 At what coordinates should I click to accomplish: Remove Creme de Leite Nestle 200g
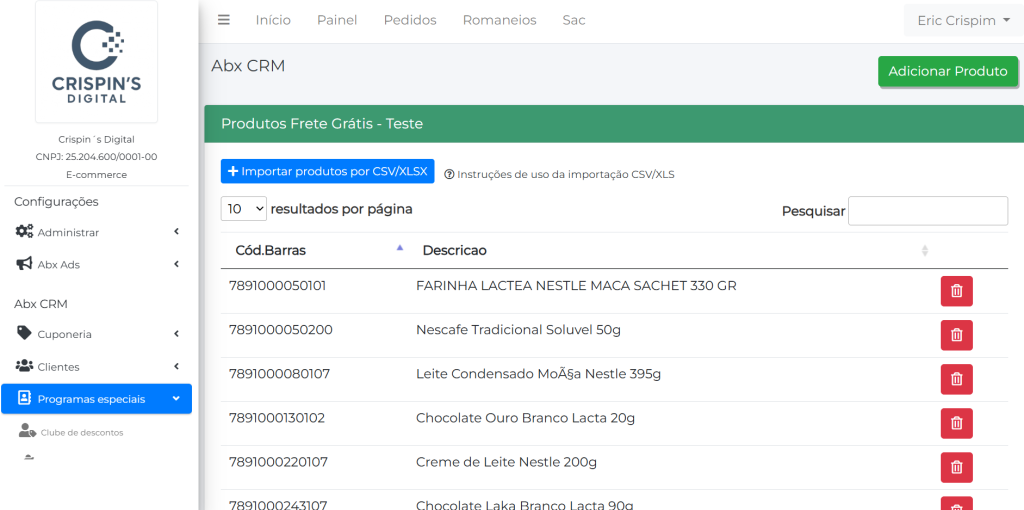click(956, 467)
